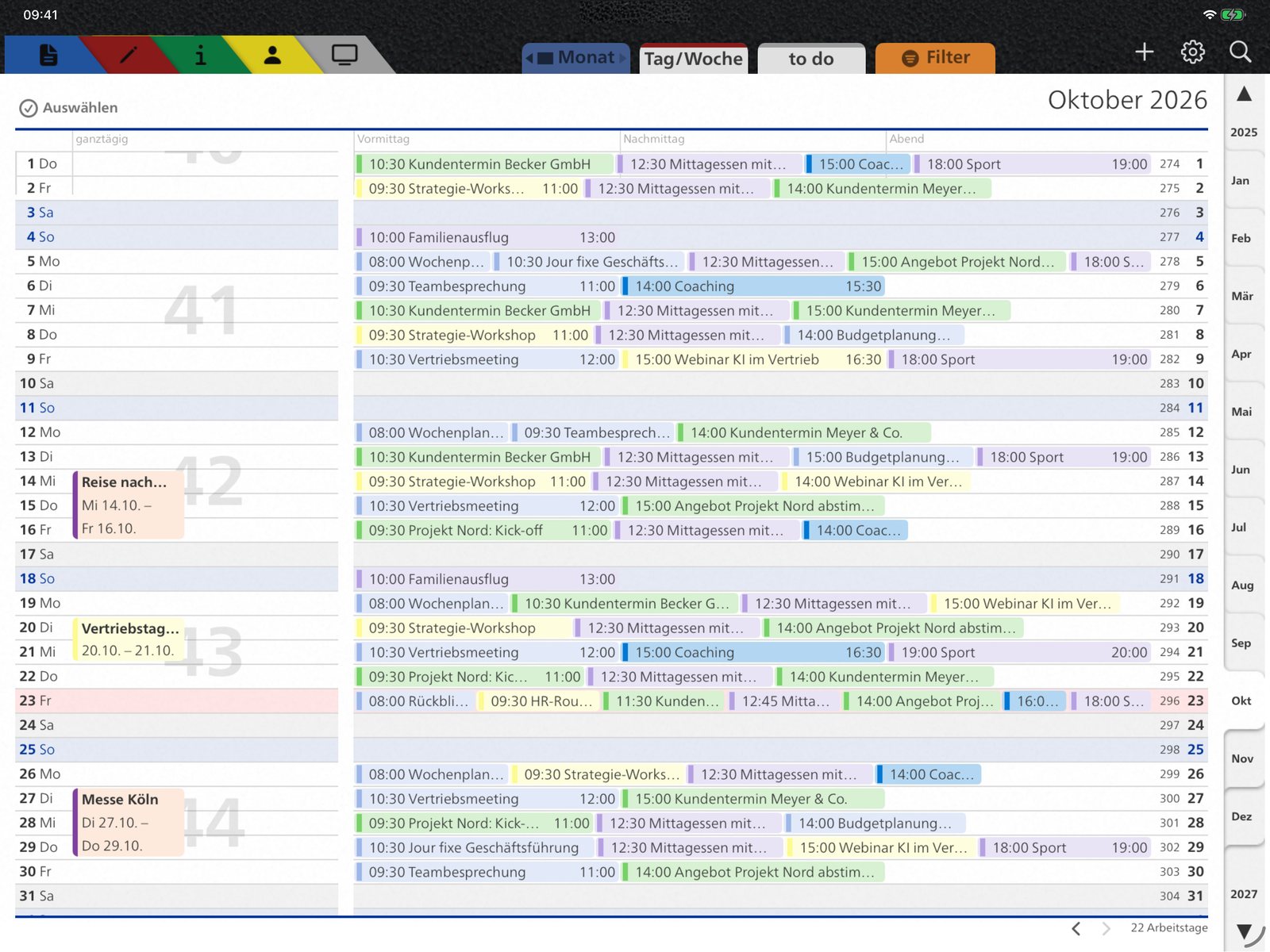Screen dimensions: 1270x952
Task: Open 19:00 Sport event on 21 Mi
Action: pyautogui.click(x=1020, y=653)
